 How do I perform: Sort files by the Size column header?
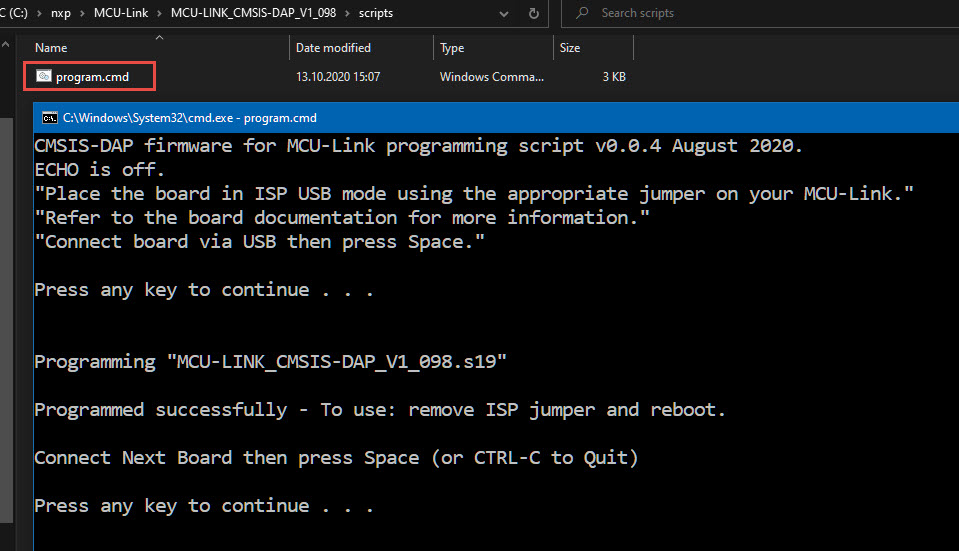click(570, 48)
